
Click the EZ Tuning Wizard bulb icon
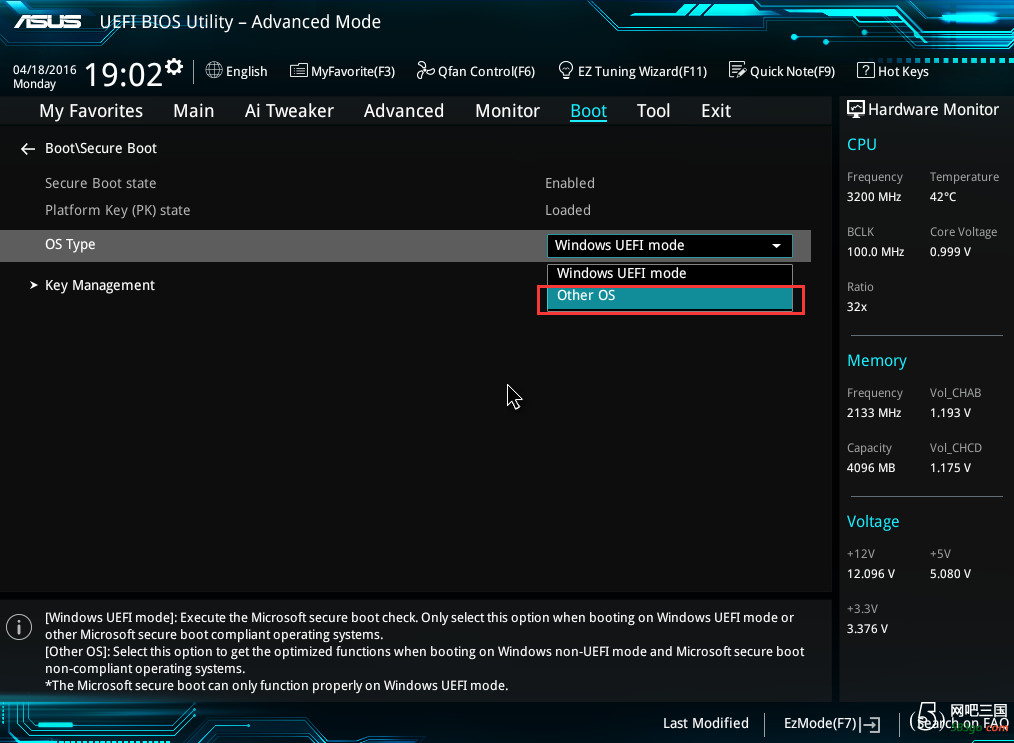(x=565, y=70)
